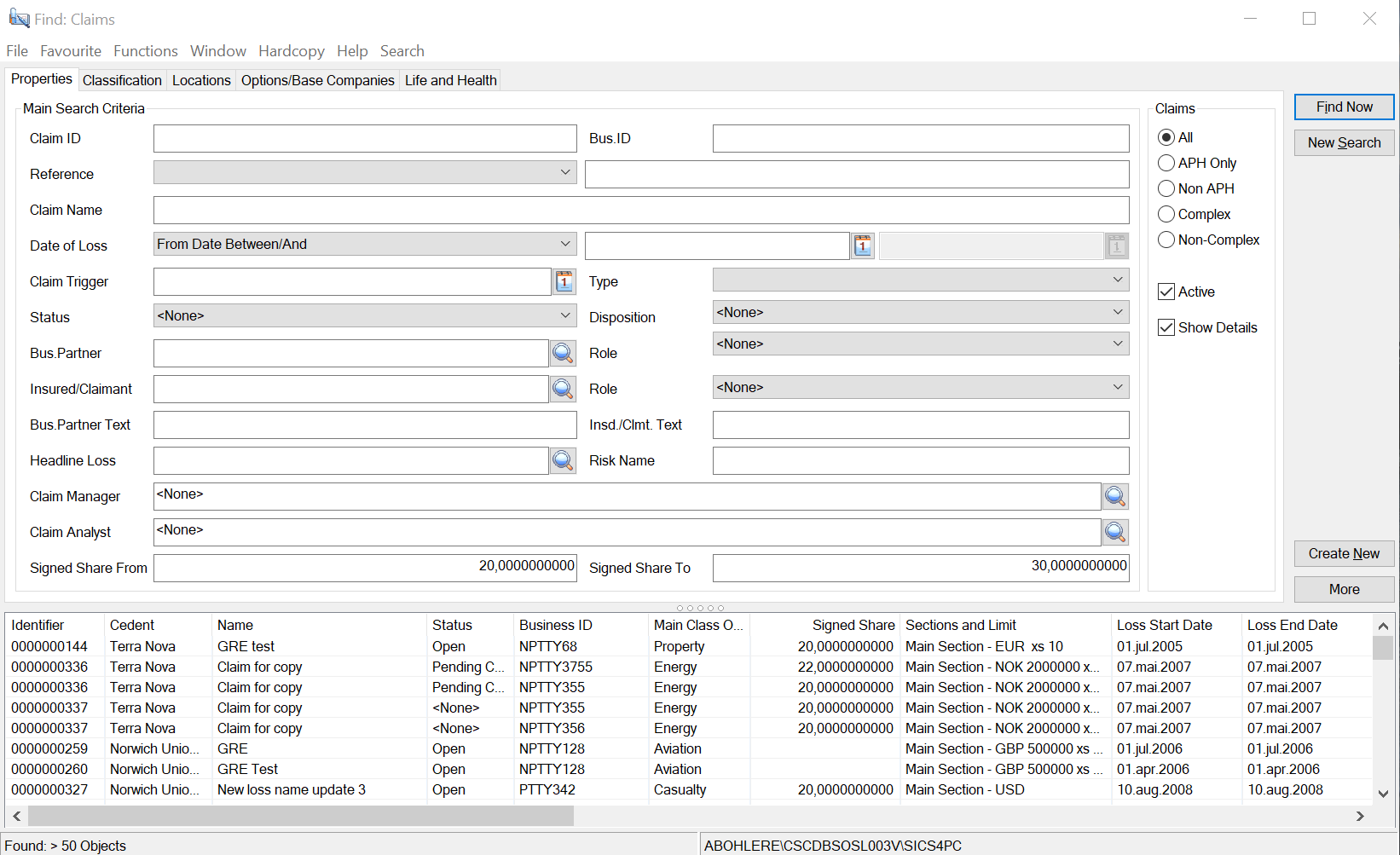Viewport: 1400px width, 855px height.
Task: Switch to the Classification tab
Action: [122, 80]
